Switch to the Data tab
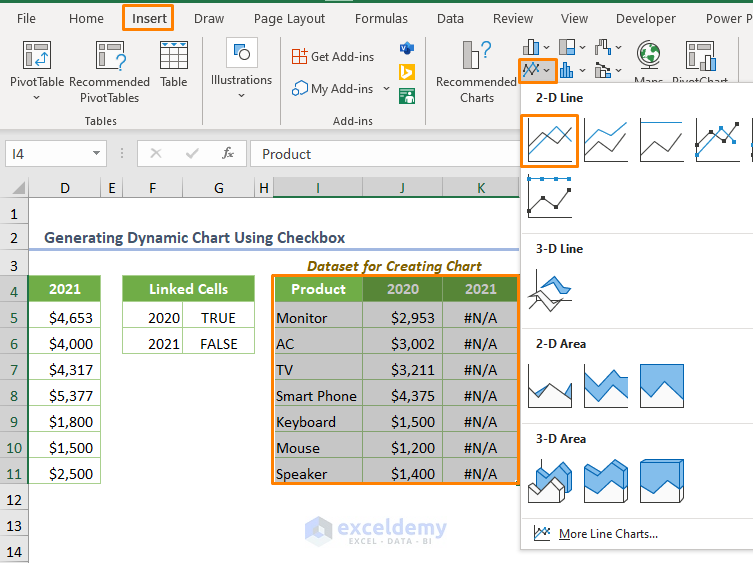The width and height of the screenshot is (753, 563). click(x=450, y=18)
